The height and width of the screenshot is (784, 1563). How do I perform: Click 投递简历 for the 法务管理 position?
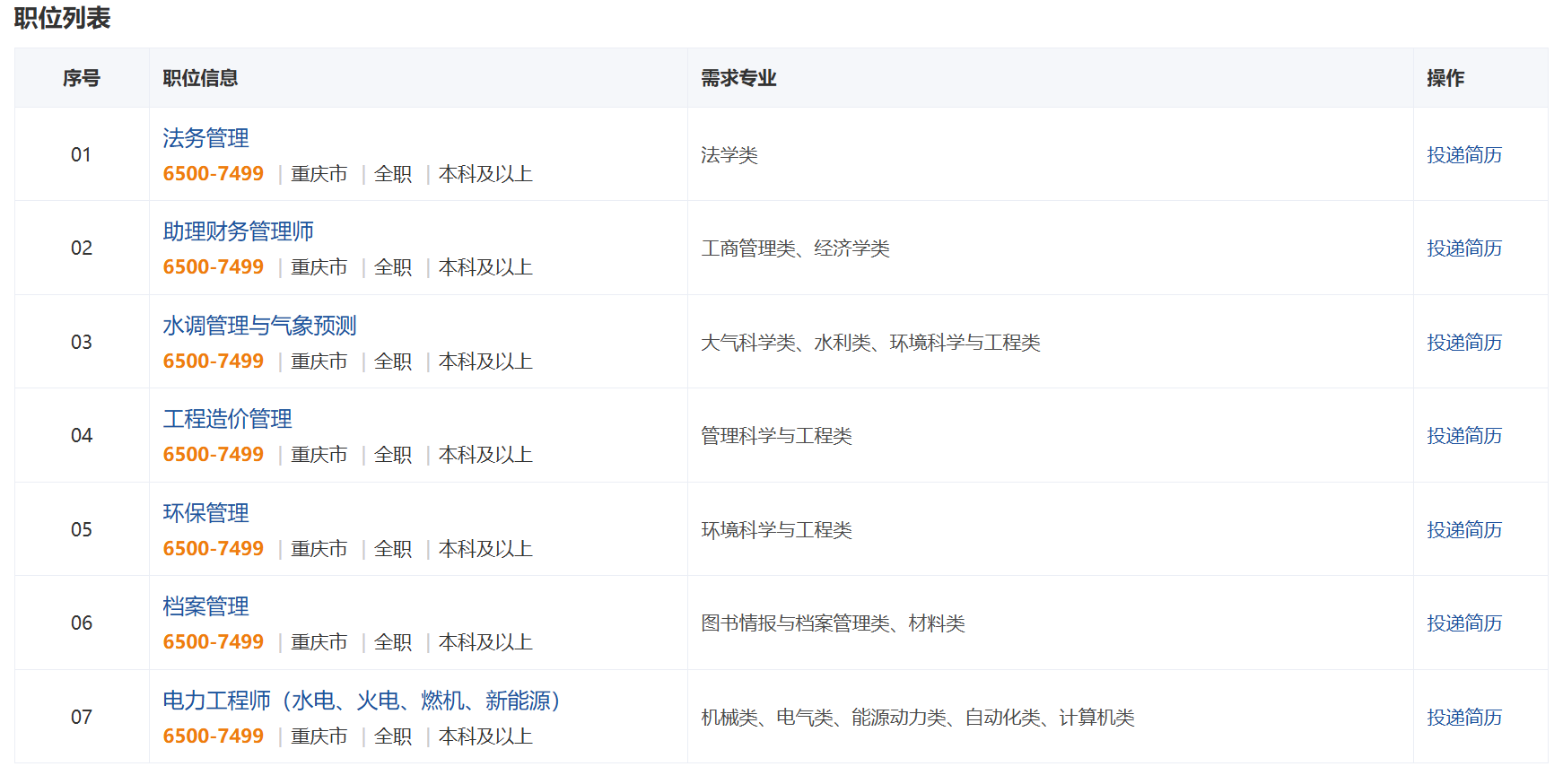coord(1463,155)
